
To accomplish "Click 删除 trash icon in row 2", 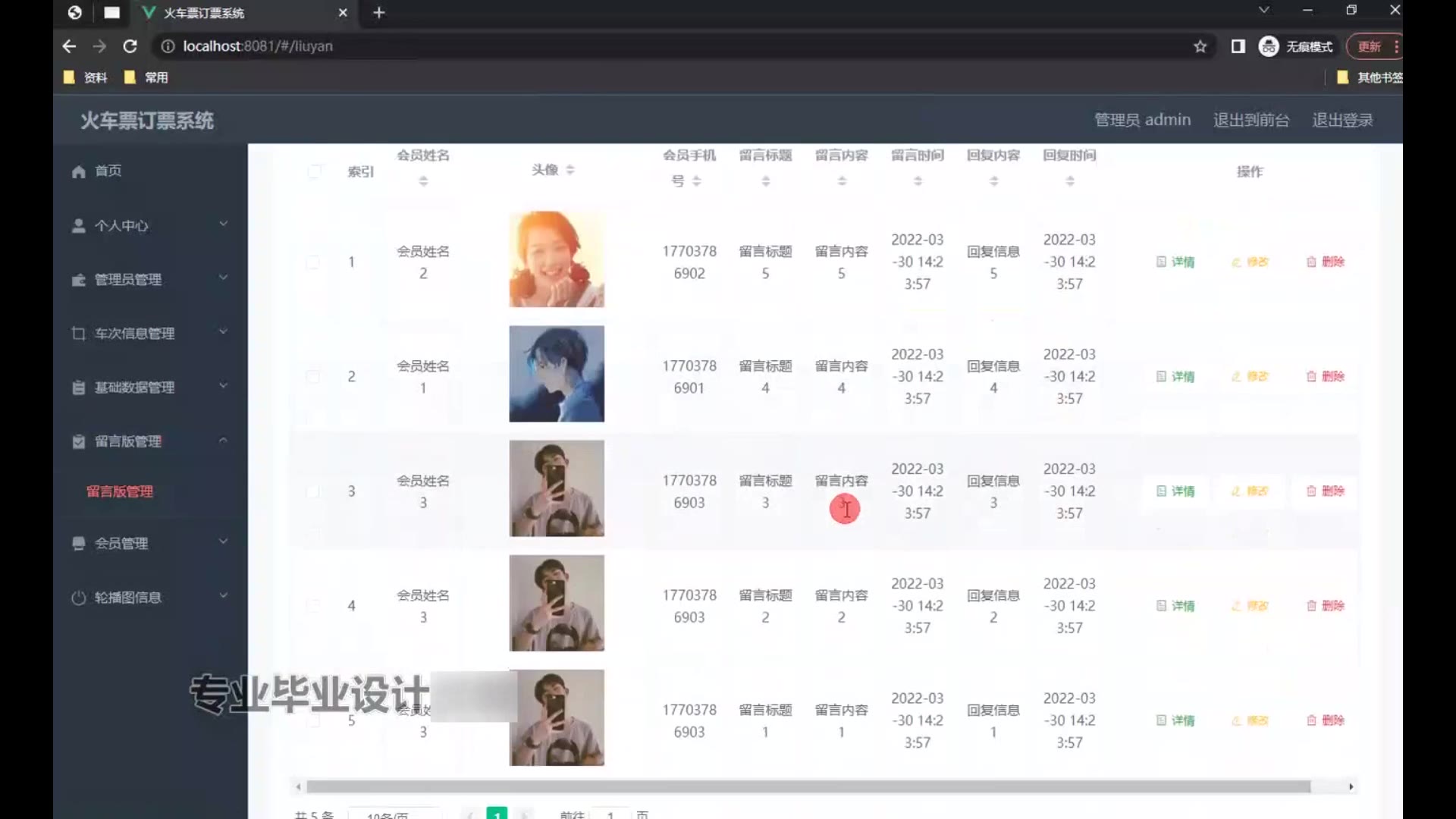I will [x=1311, y=377].
